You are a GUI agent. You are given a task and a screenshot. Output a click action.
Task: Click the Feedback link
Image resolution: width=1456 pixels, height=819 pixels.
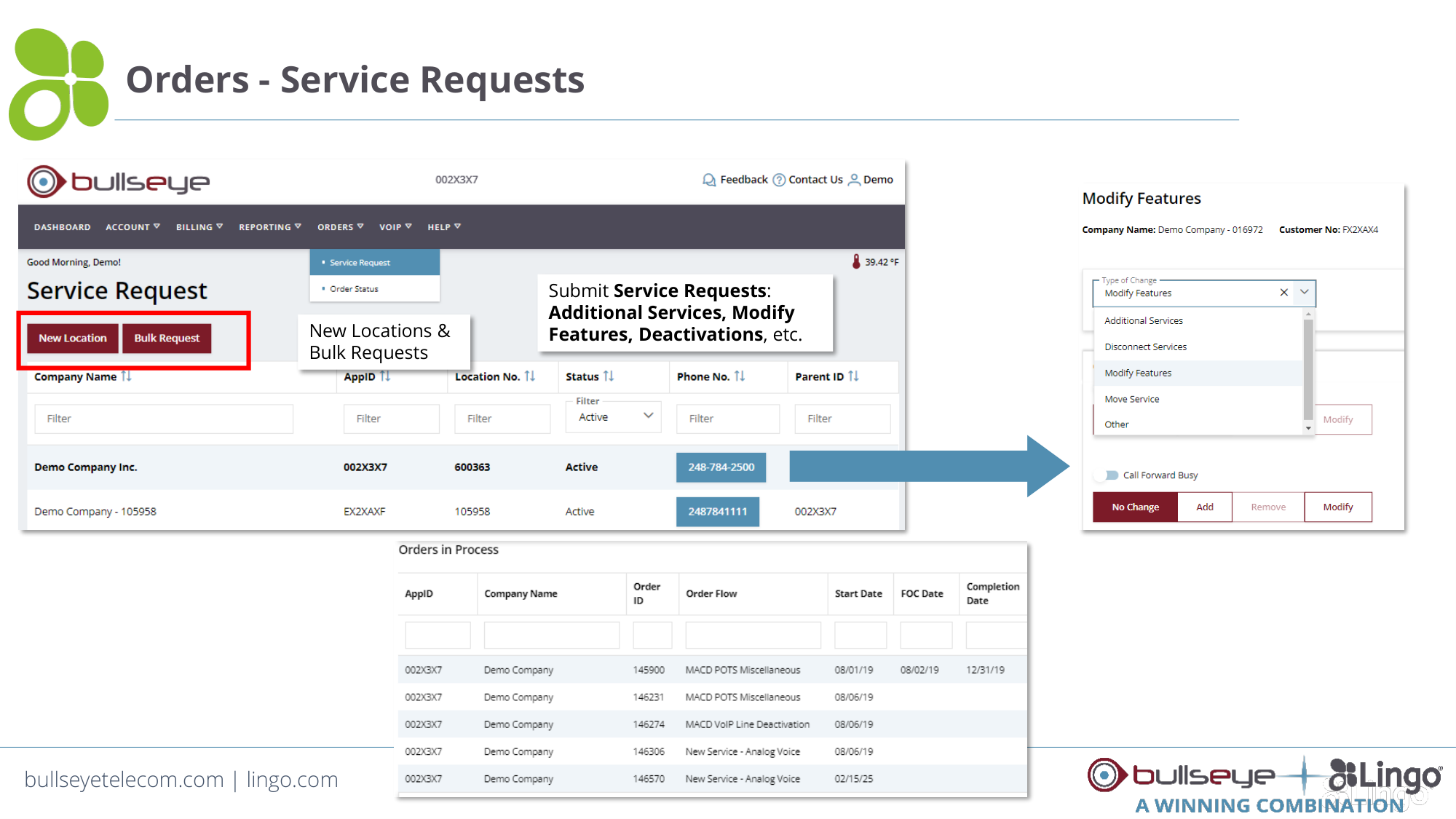[x=744, y=180]
